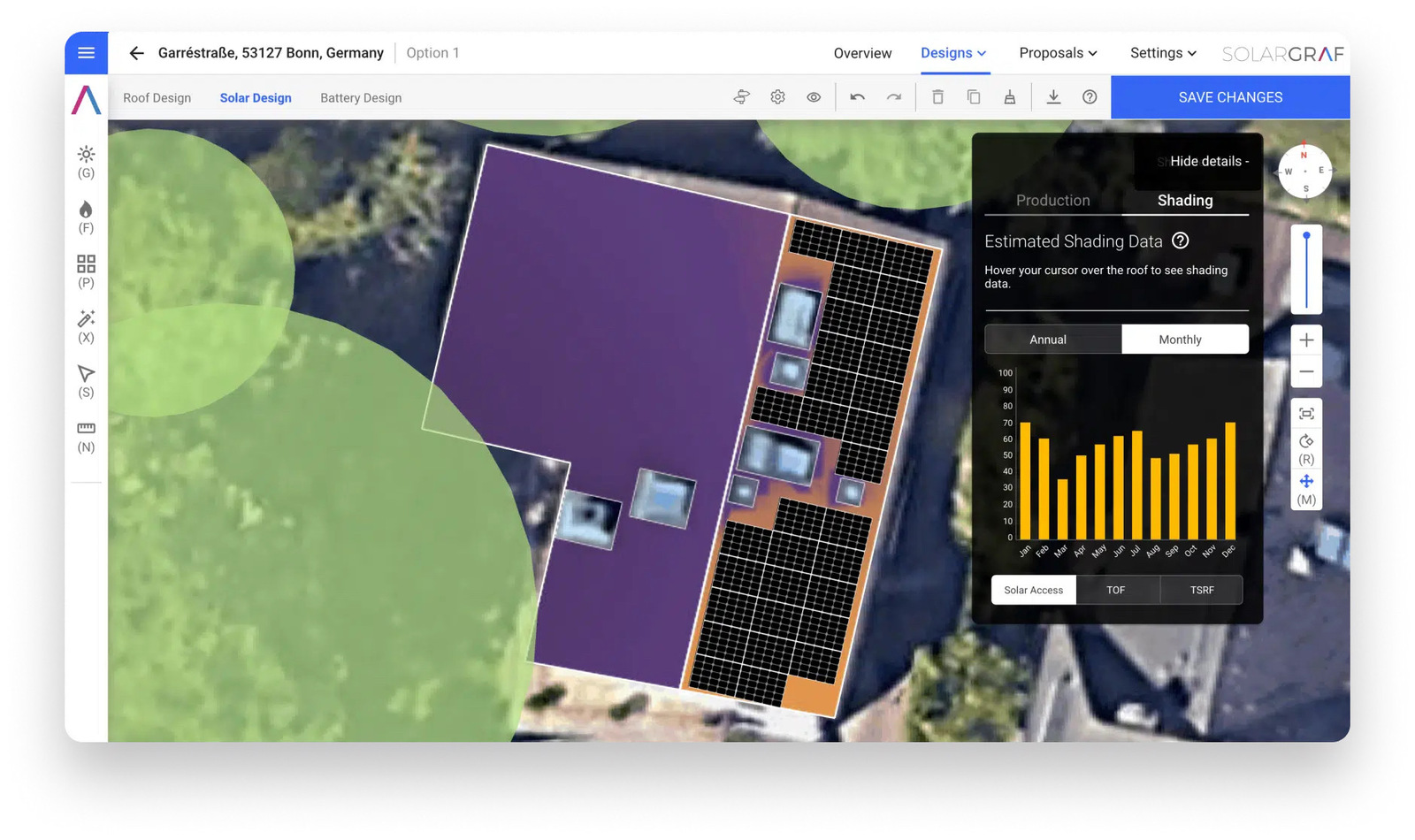Open the Production tab in shading panel
The width and height of the screenshot is (1415, 840).
(x=1052, y=201)
